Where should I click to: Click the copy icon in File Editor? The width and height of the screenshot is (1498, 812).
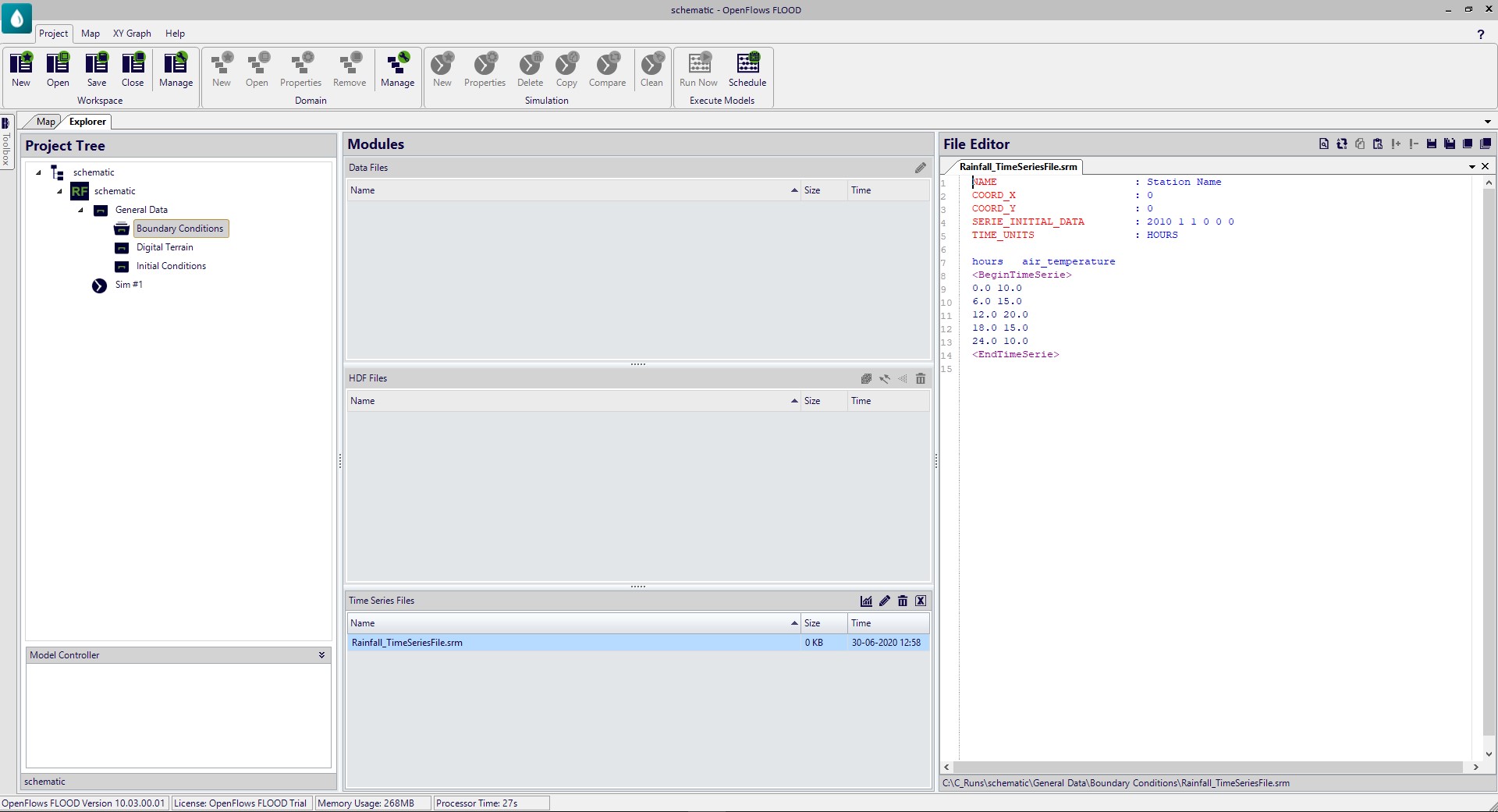coord(1360,144)
